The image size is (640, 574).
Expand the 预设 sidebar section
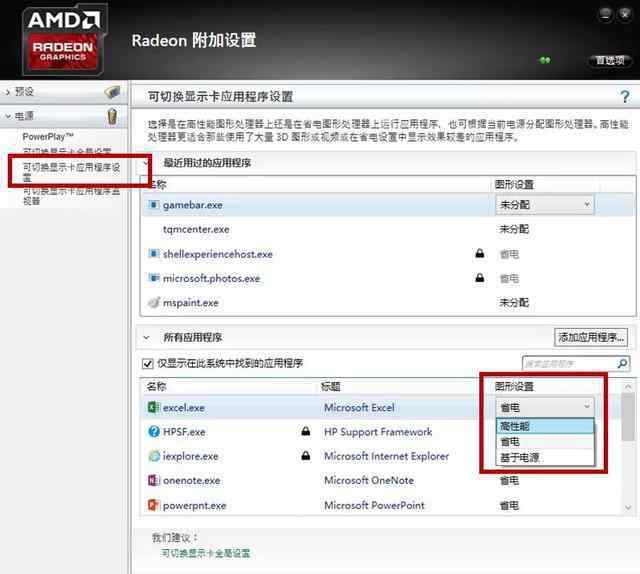(8, 92)
